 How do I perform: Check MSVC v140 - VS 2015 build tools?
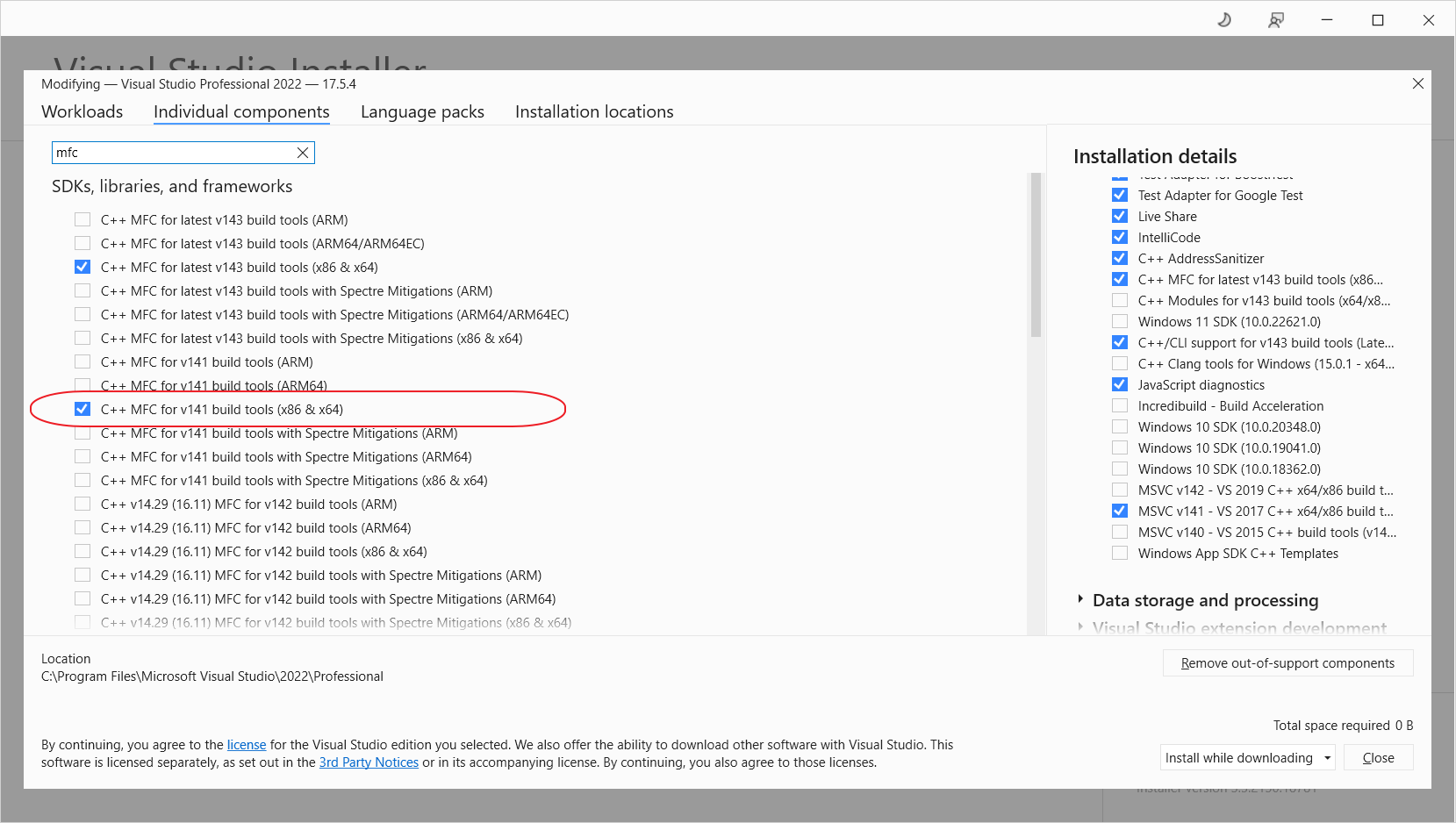[x=1120, y=532]
